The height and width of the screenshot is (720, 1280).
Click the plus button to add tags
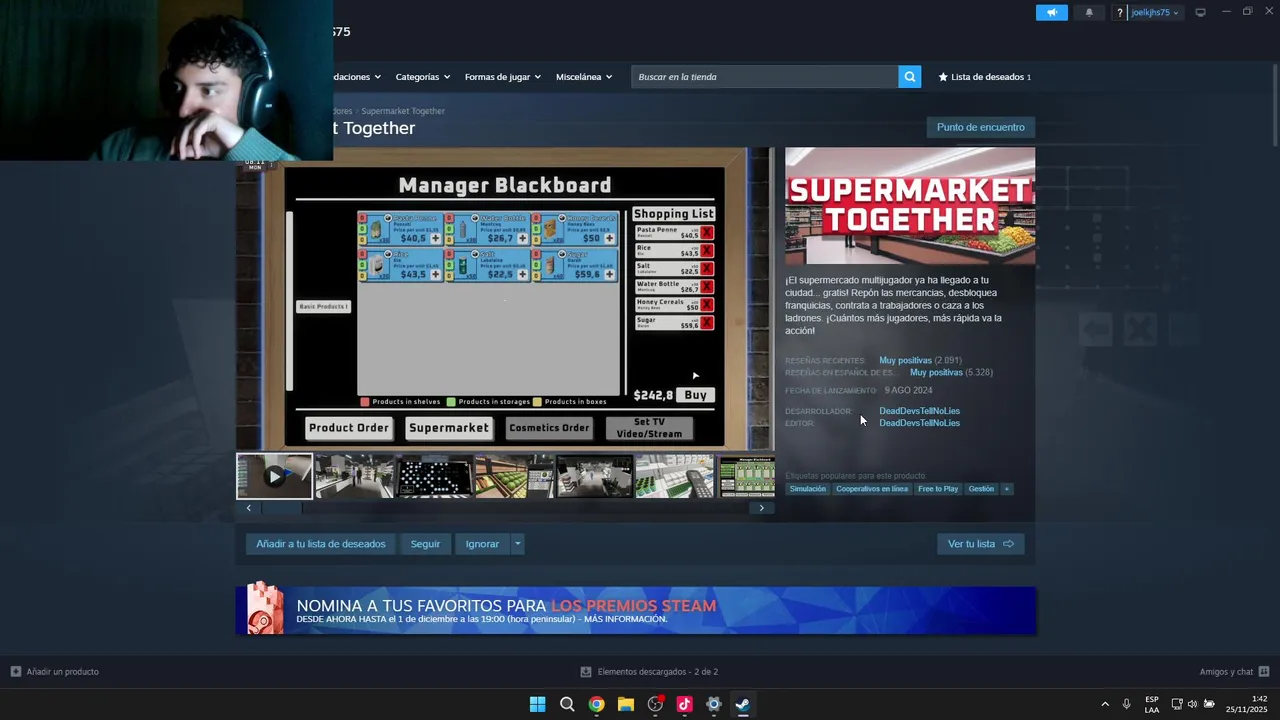(x=1007, y=489)
